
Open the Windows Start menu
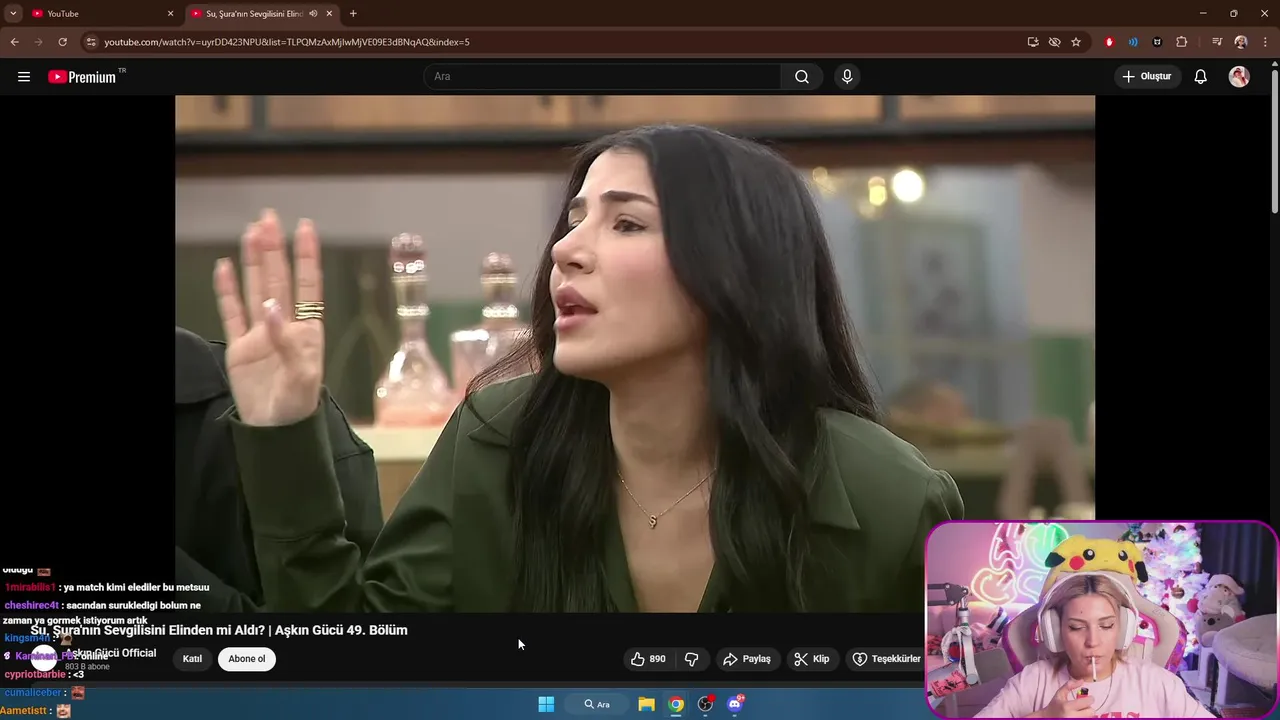click(x=546, y=704)
